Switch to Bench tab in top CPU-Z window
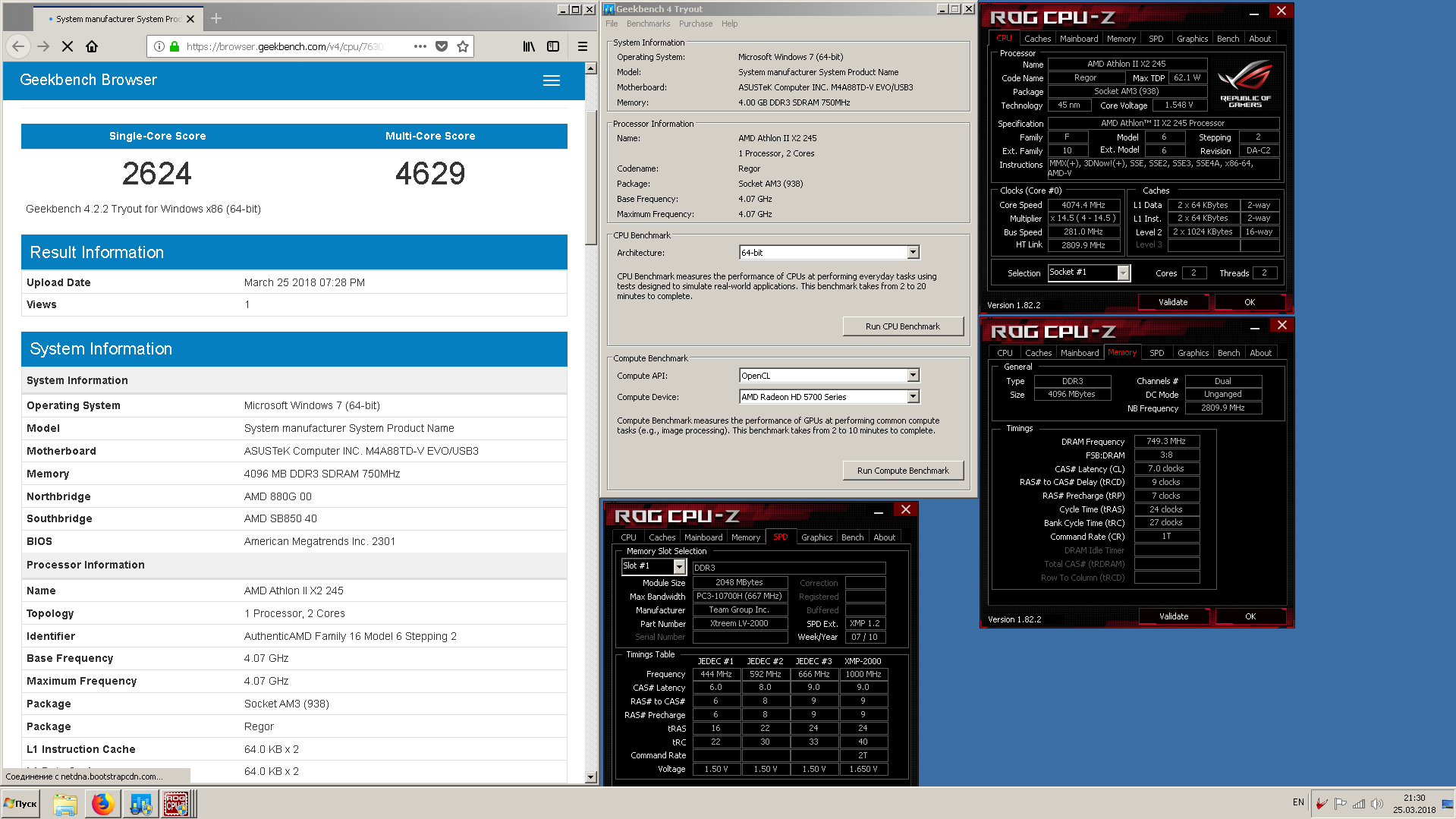 [x=1228, y=39]
